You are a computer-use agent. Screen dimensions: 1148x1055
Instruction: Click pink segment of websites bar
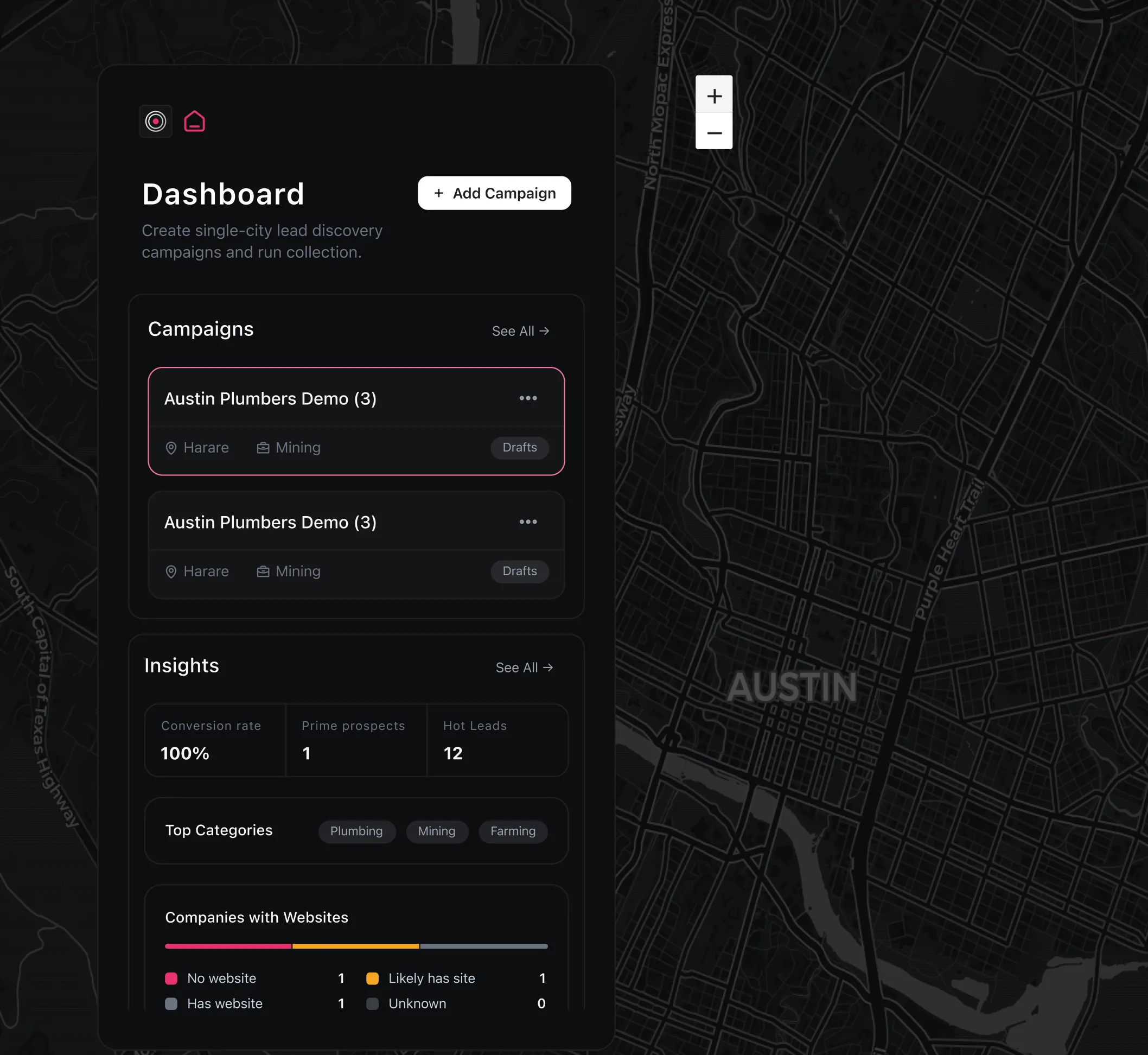[228, 946]
